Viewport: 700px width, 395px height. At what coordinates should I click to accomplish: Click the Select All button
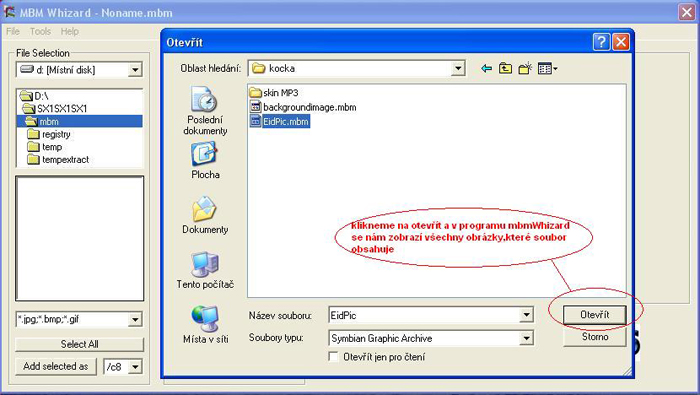pyautogui.click(x=79, y=344)
